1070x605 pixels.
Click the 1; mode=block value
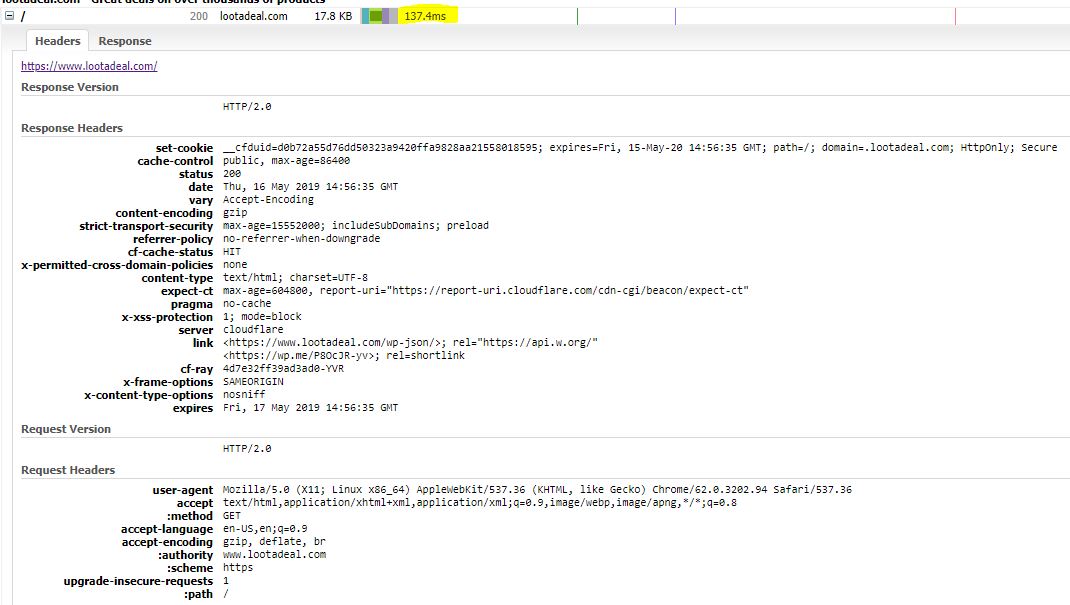pyautogui.click(x=262, y=316)
